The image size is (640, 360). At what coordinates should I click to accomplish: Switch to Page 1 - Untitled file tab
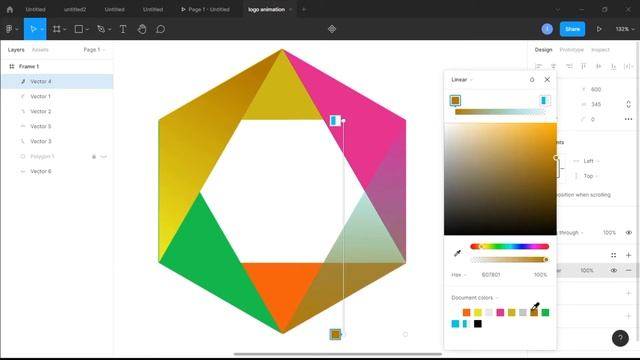click(x=205, y=9)
